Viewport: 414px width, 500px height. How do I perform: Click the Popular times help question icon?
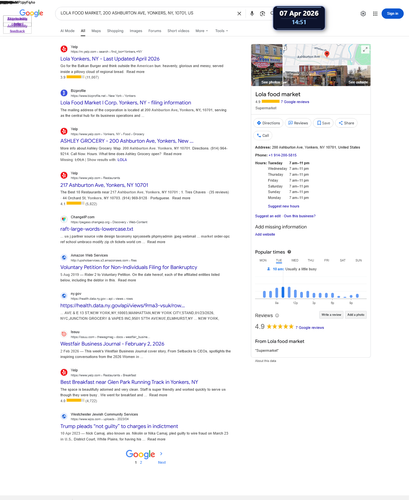click(289, 252)
